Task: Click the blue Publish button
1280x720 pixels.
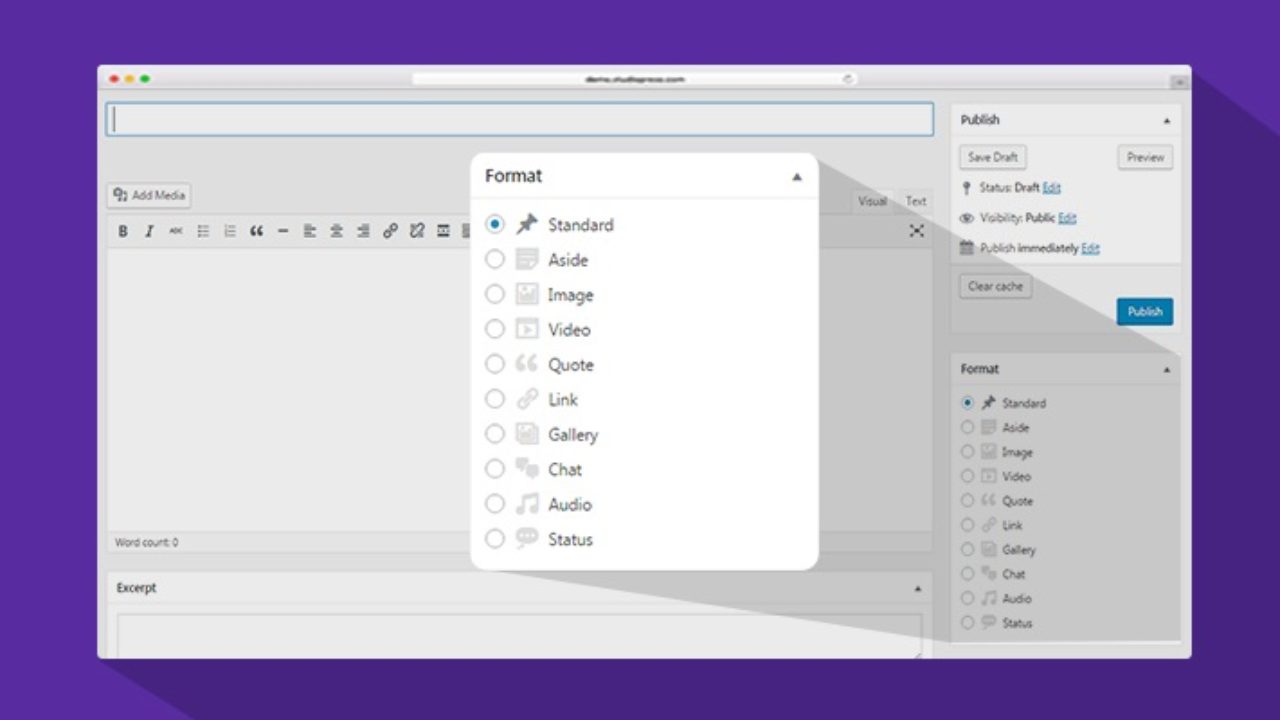Action: click(1145, 311)
